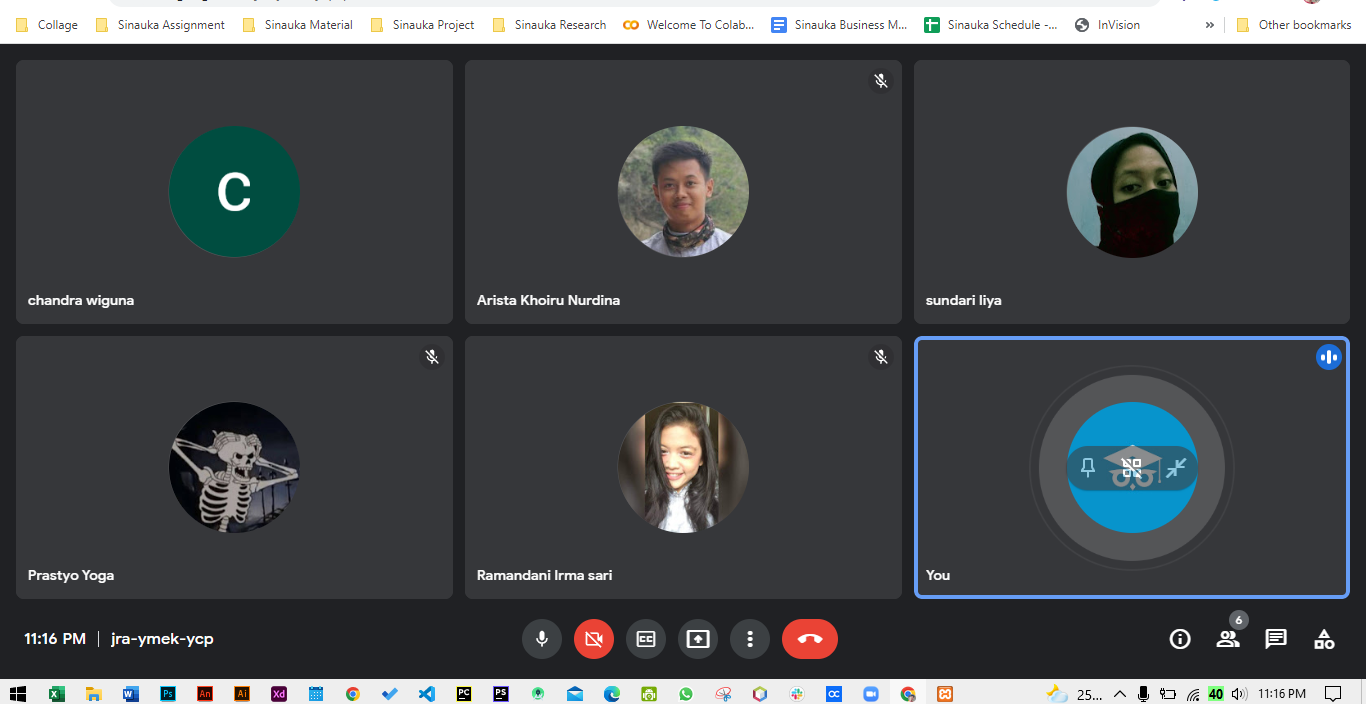The width and height of the screenshot is (1366, 708).
Task: Show hidden system tray icons
Action: 1119,694
